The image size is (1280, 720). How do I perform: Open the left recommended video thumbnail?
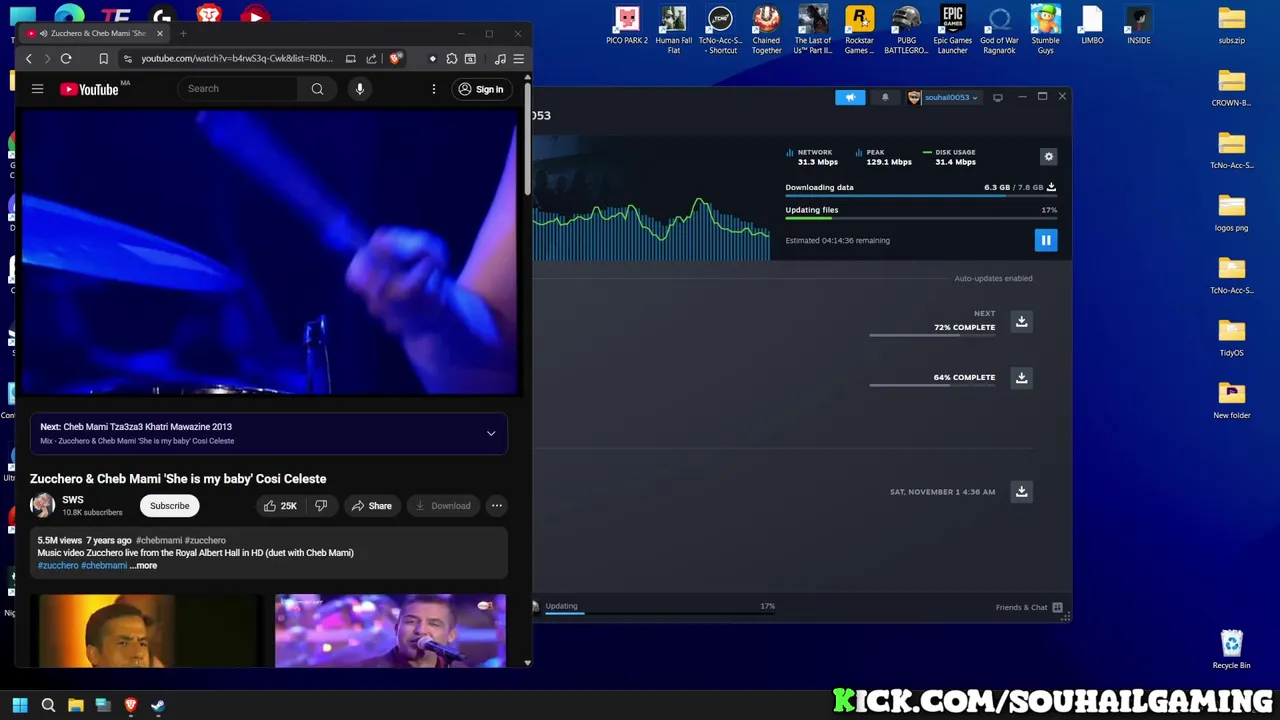coord(146,631)
